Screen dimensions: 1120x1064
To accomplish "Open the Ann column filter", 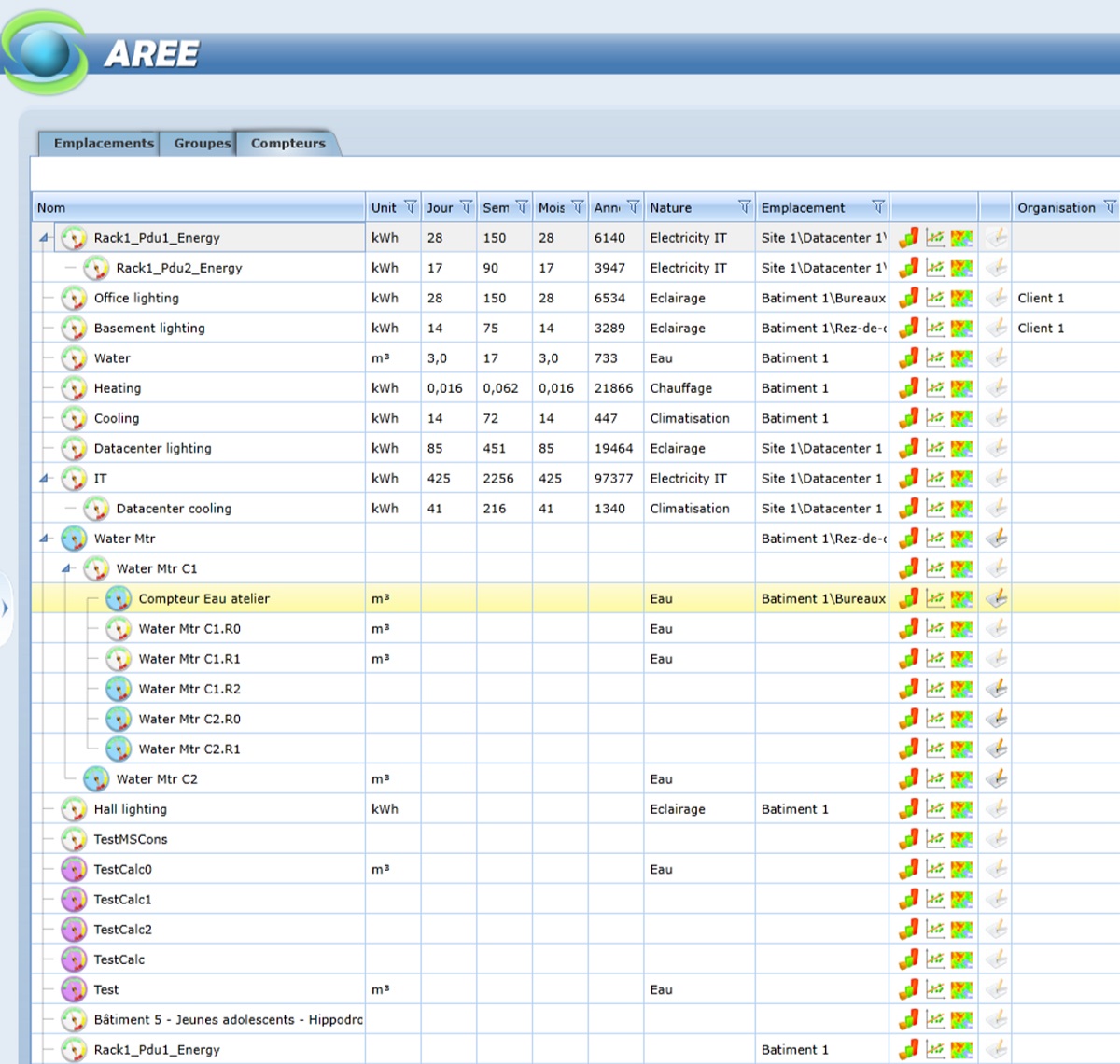I will pos(634,207).
